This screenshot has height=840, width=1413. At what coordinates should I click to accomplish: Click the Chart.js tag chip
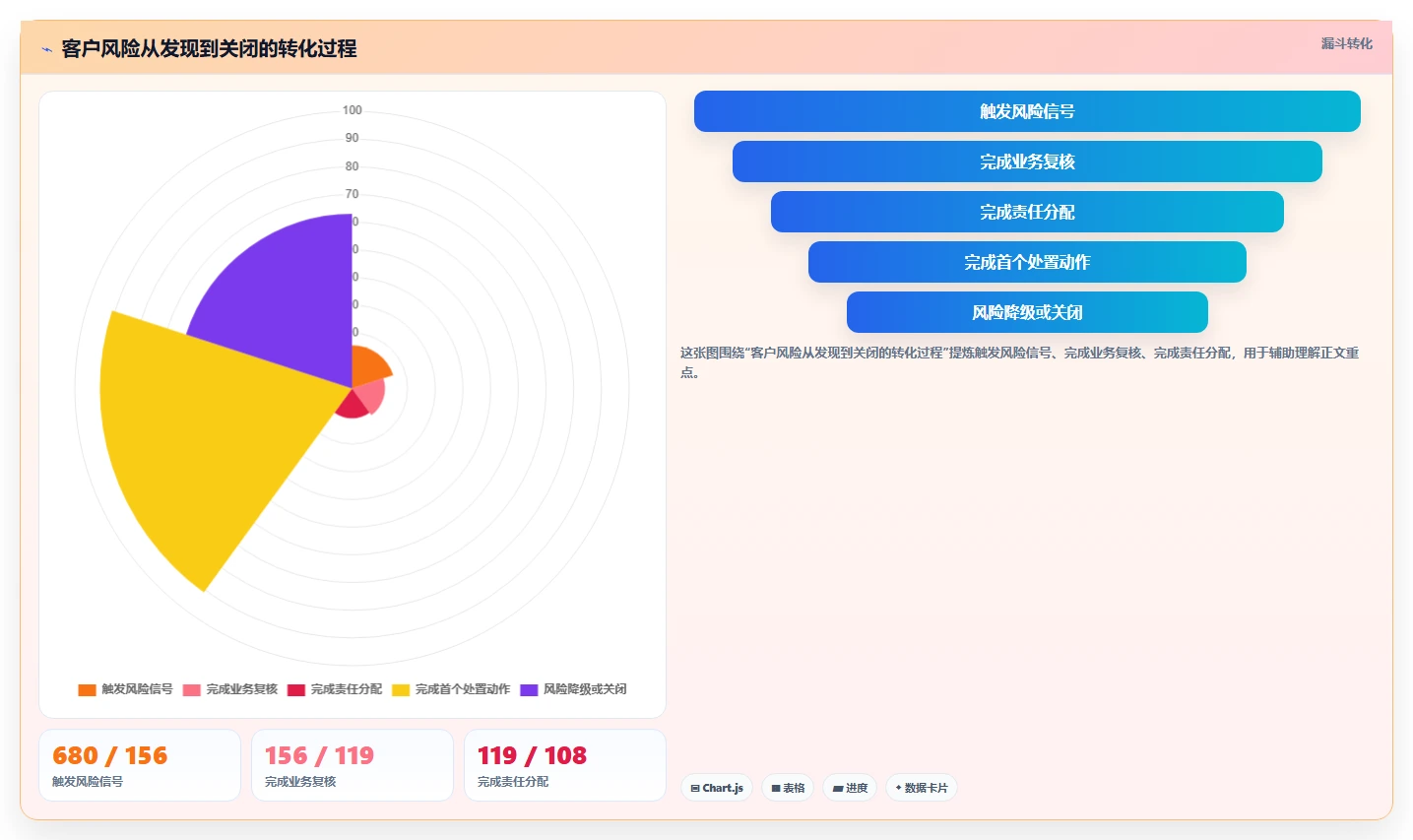coord(717,788)
